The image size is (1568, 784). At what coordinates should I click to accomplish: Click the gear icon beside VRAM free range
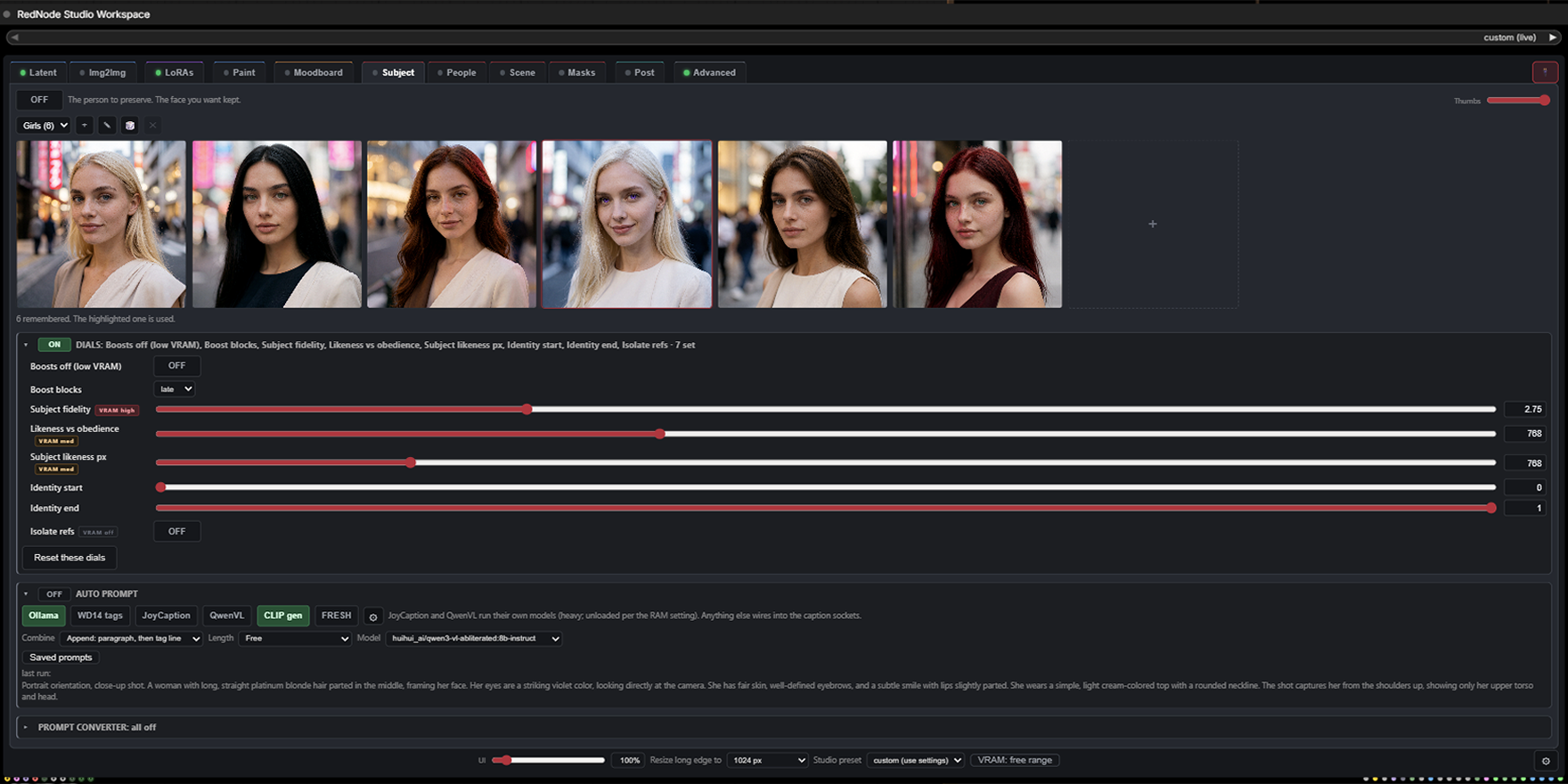point(1546,761)
